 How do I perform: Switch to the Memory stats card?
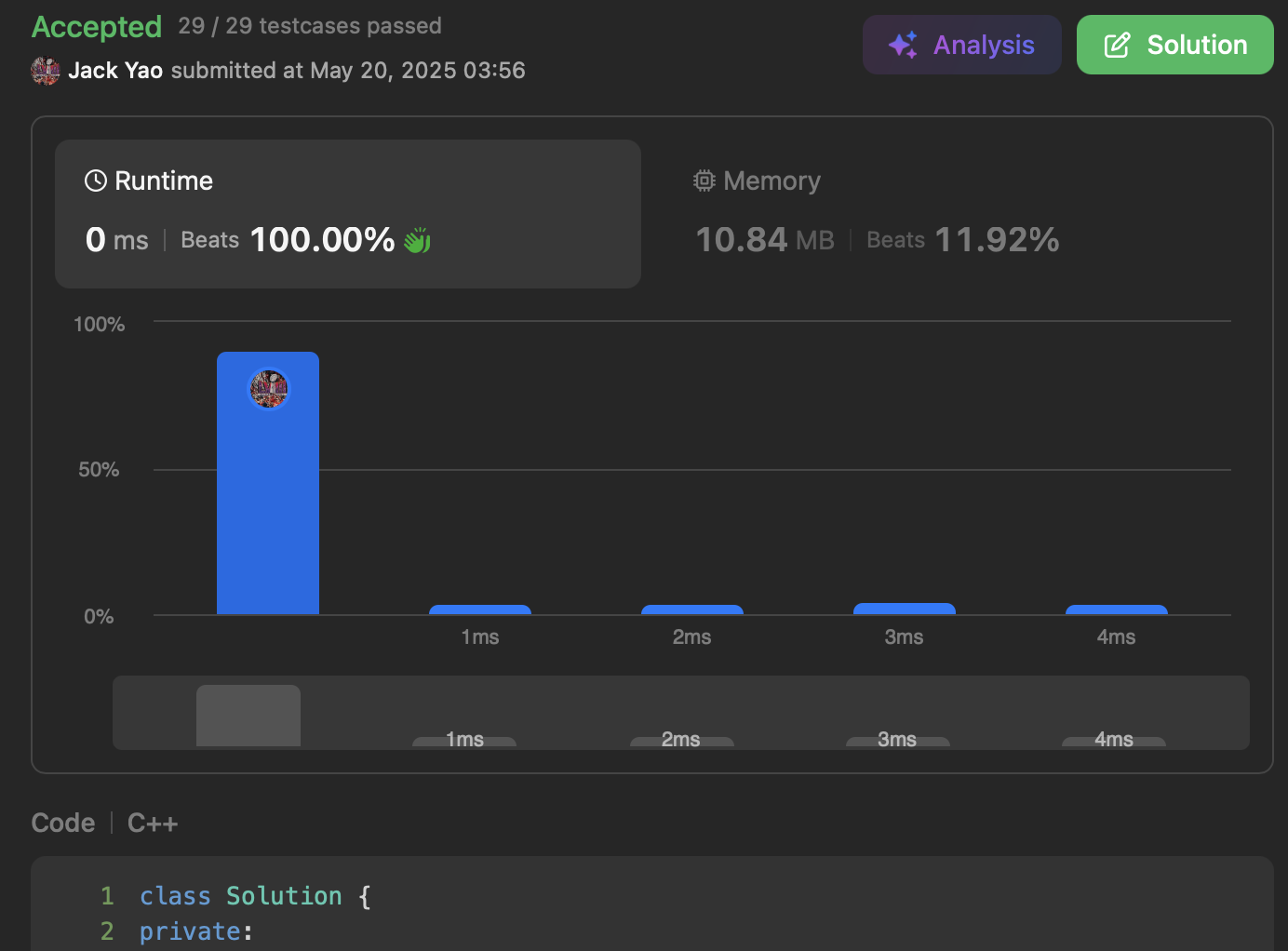tap(957, 214)
